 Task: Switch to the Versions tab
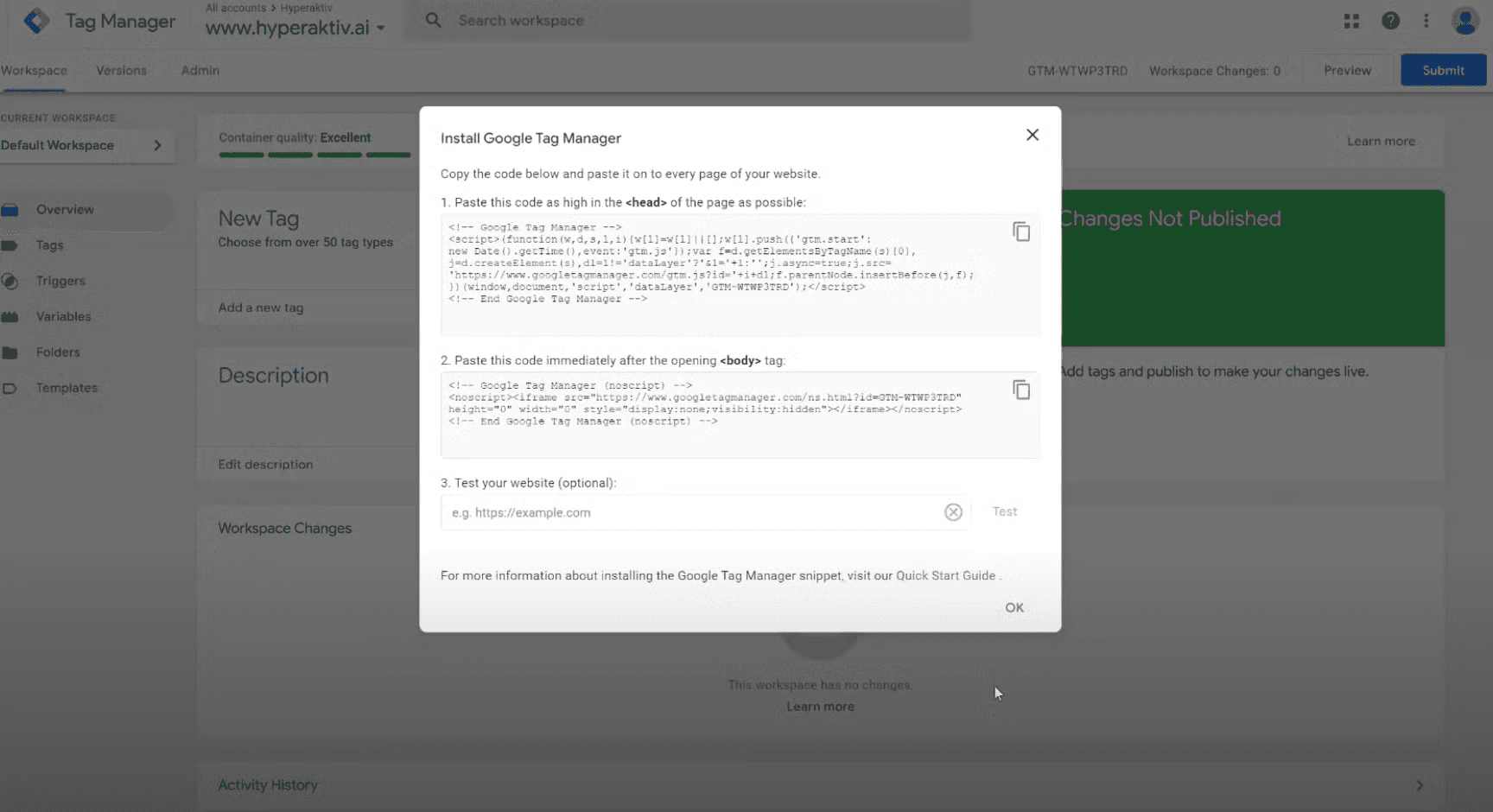pos(121,71)
